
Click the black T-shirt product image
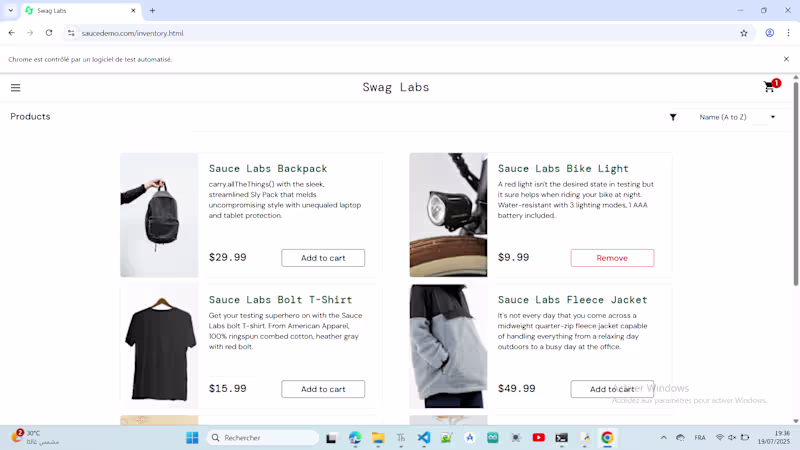coord(159,346)
